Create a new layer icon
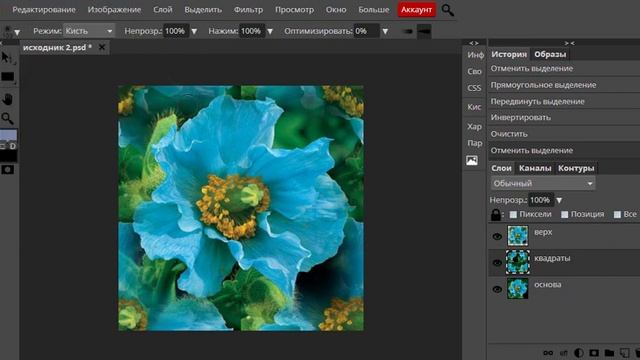The image size is (640, 360). (x=624, y=353)
